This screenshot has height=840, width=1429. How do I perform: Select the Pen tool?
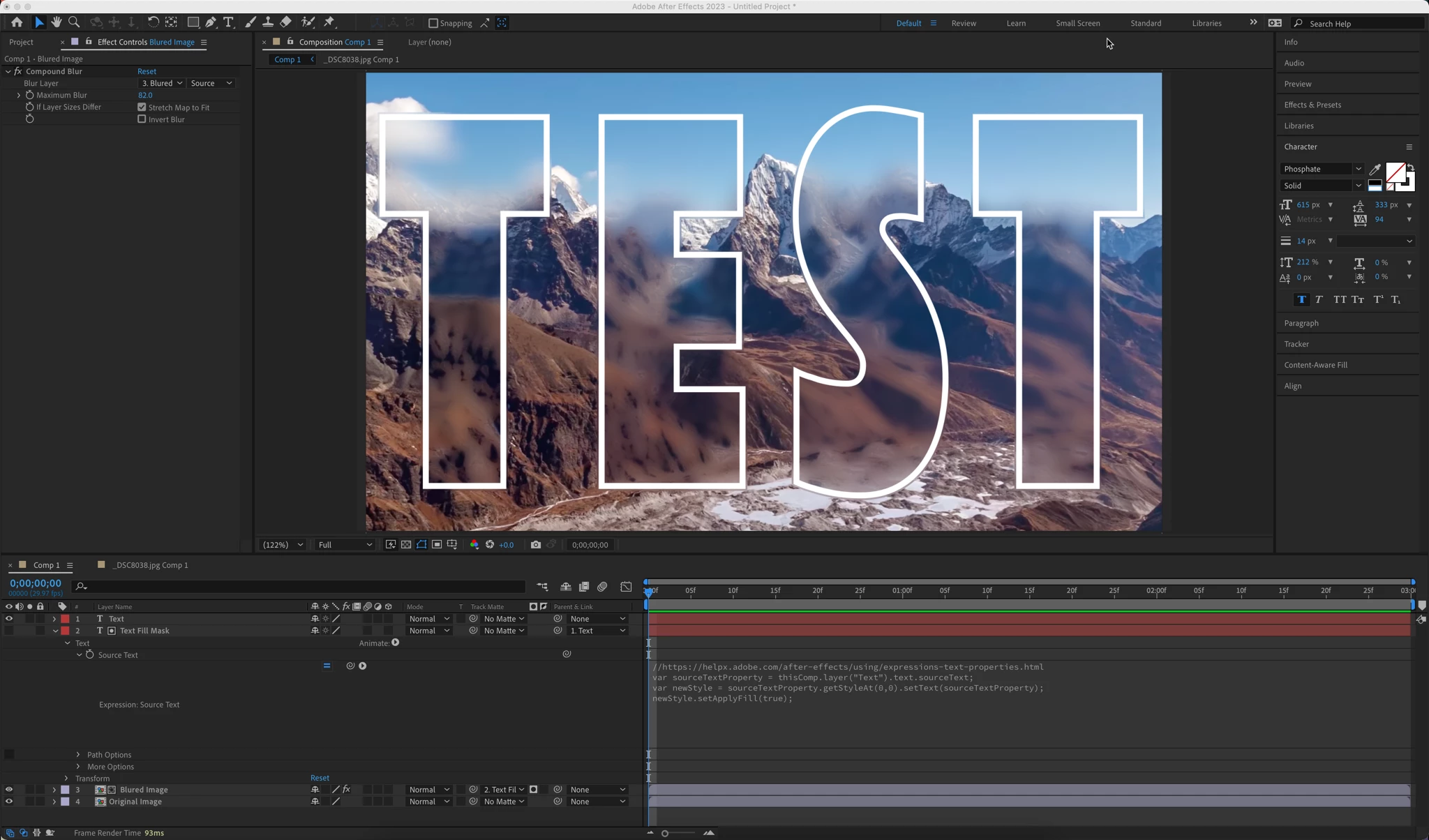pos(210,22)
